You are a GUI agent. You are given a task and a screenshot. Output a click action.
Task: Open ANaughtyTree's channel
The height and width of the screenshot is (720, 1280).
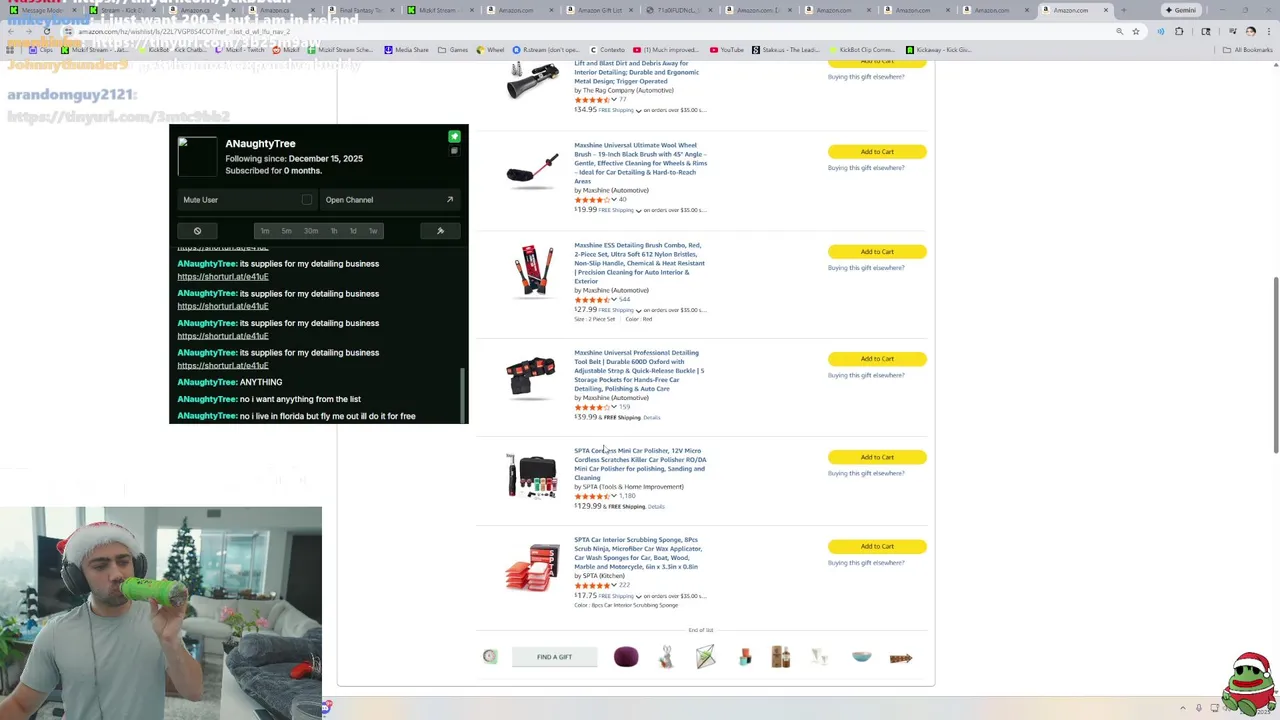[x=389, y=200]
